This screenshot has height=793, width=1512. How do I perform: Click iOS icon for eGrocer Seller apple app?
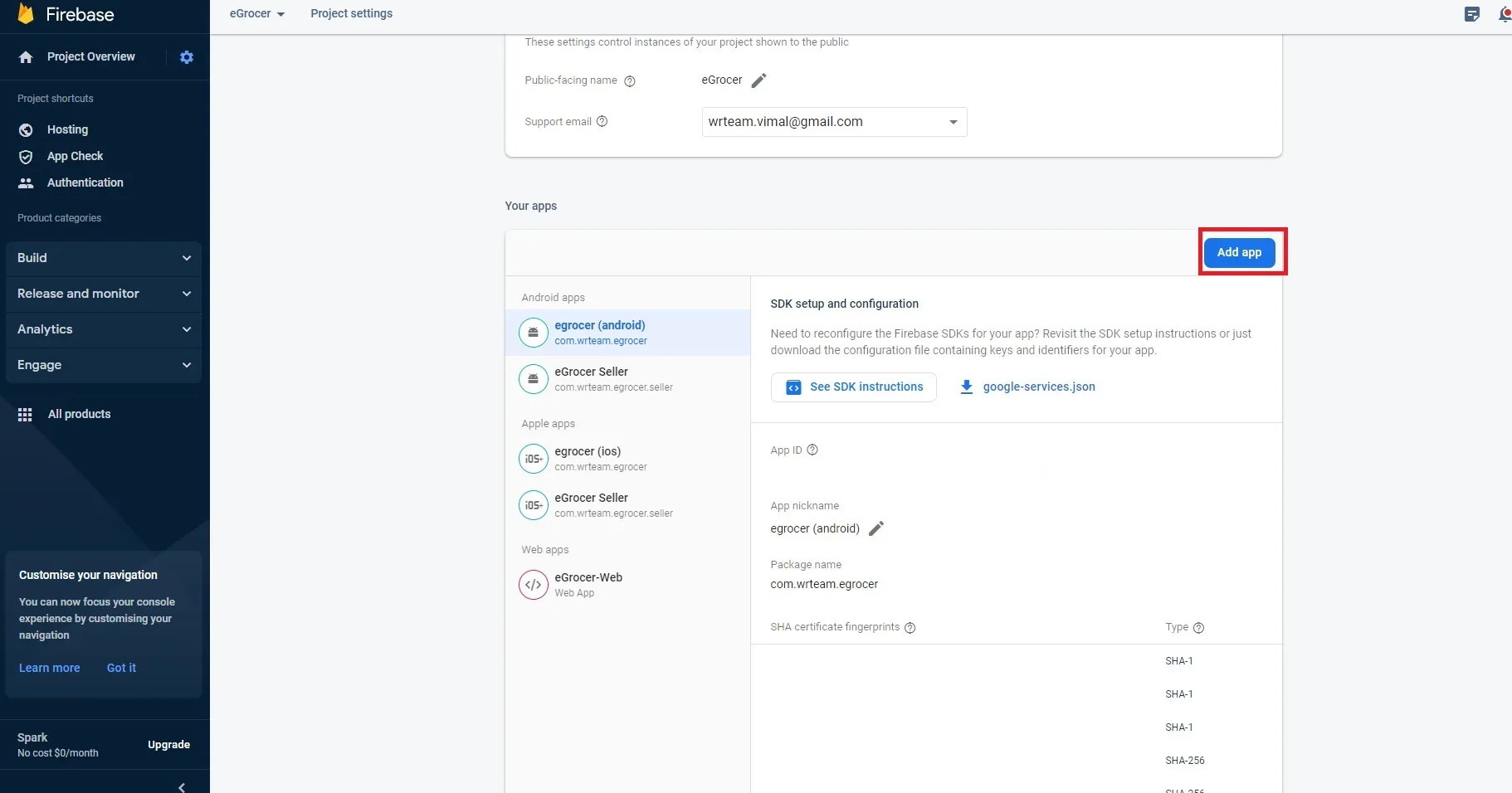(x=534, y=505)
